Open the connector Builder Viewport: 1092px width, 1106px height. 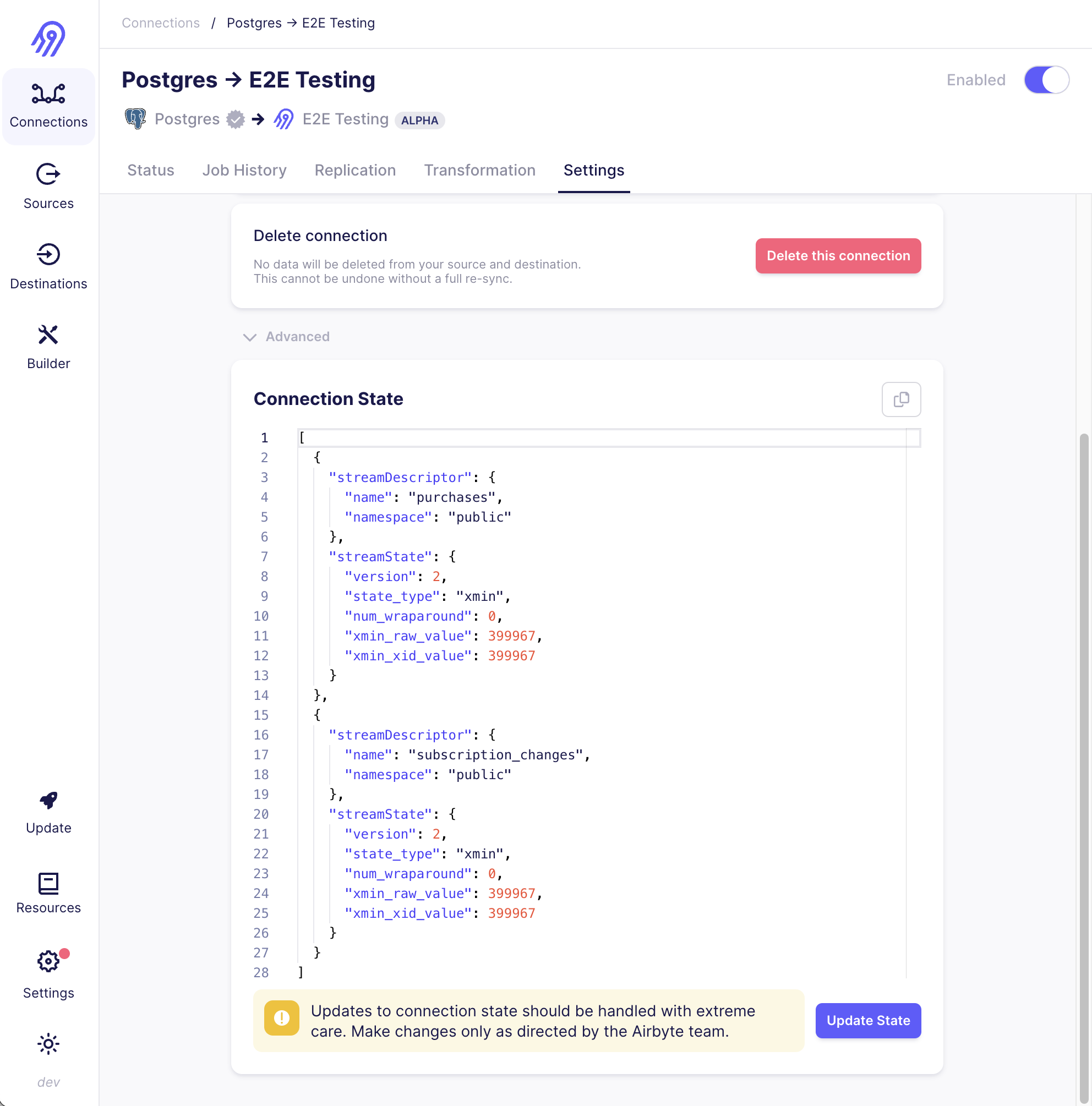tap(48, 346)
